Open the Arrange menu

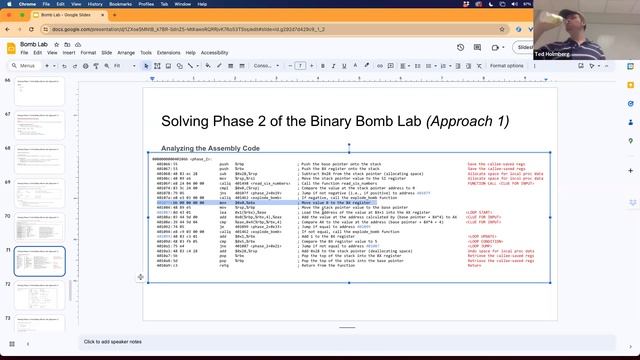point(126,53)
